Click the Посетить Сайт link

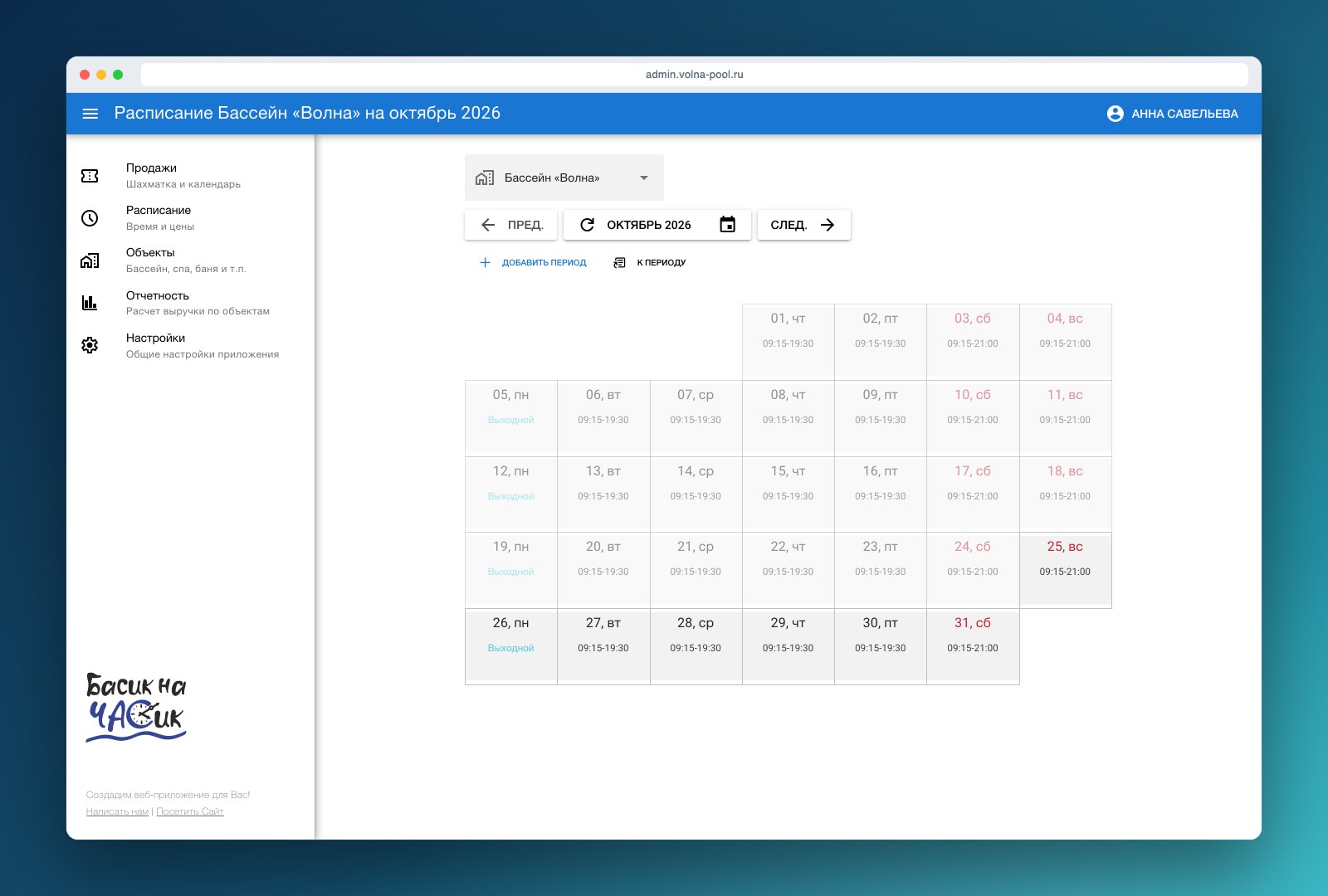tap(190, 811)
